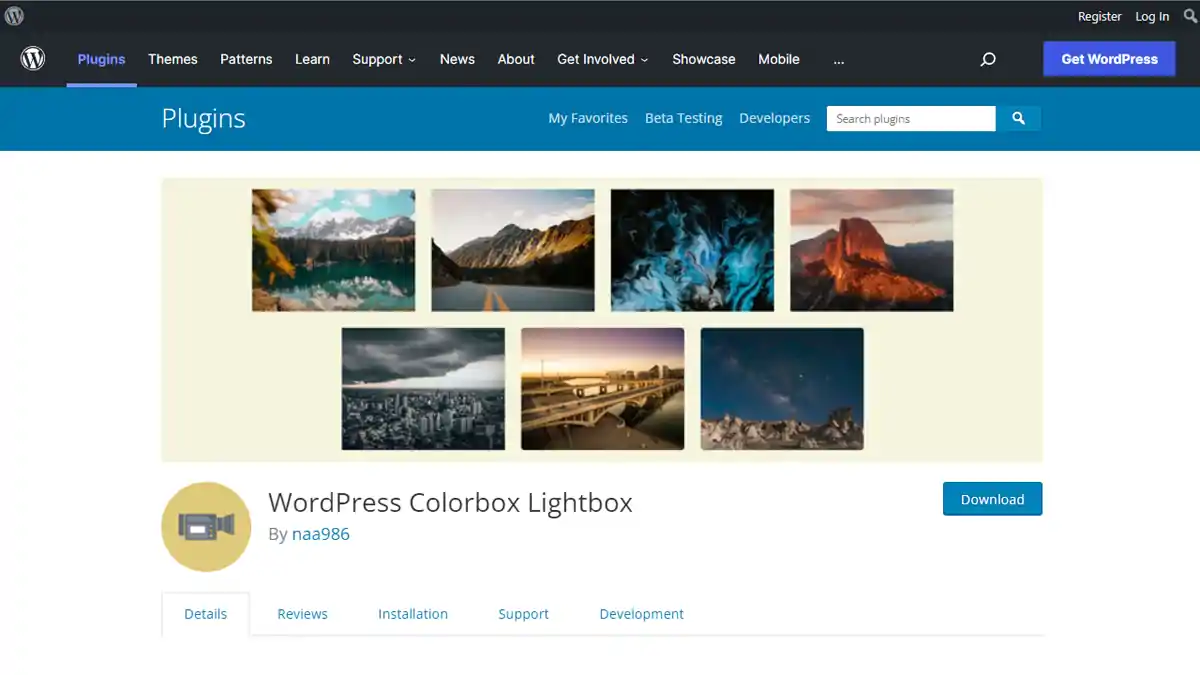The image size is (1200, 675).
Task: Open the Beta Testing link
Action: click(x=684, y=118)
